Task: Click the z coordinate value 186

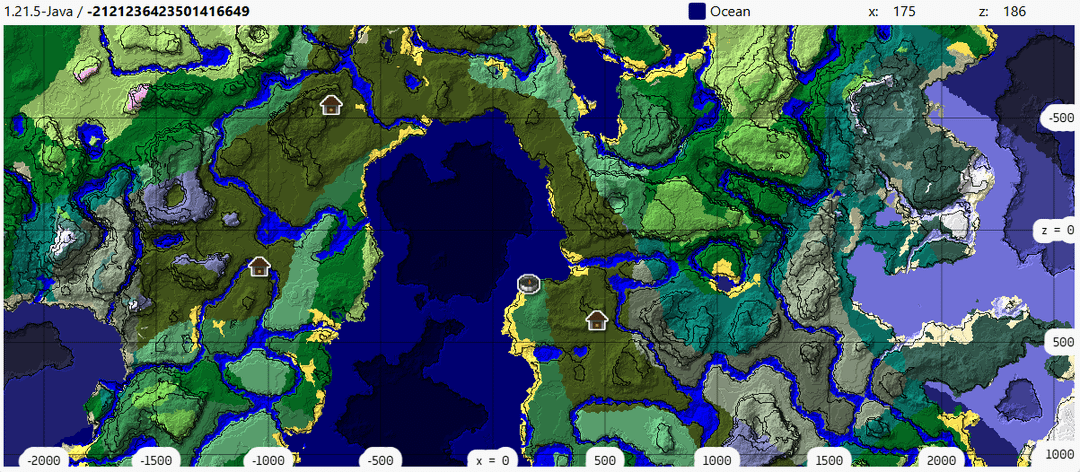Action: 1012,12
